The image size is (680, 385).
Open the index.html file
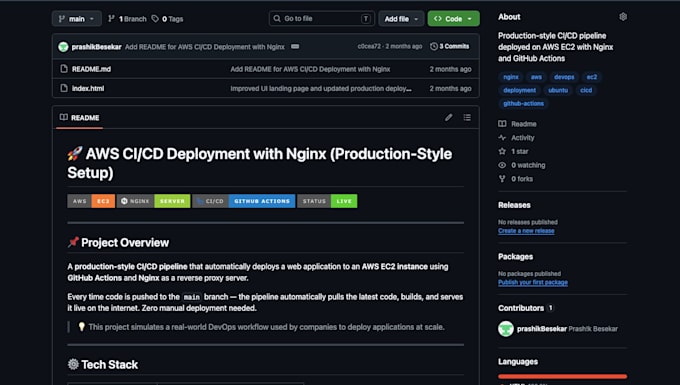[x=88, y=88]
